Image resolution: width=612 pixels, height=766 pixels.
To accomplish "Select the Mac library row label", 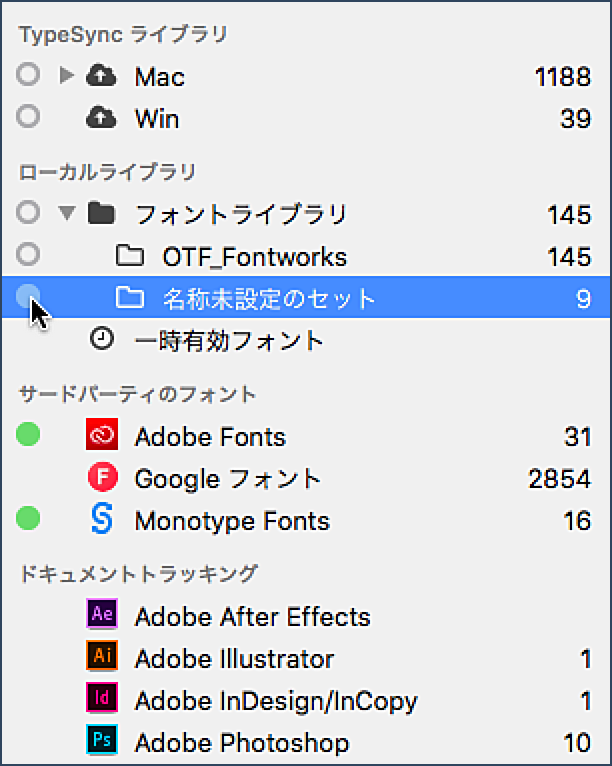I will tap(160, 77).
